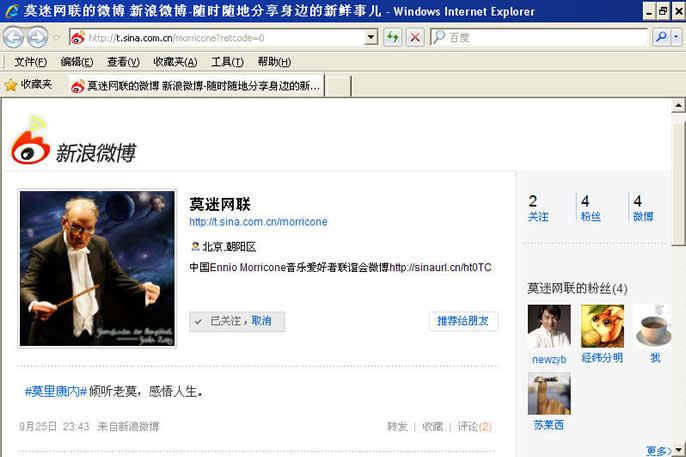Click the http://sinaurl.cn/ht0TC short link text
This screenshot has height=457, width=686.
440,267
